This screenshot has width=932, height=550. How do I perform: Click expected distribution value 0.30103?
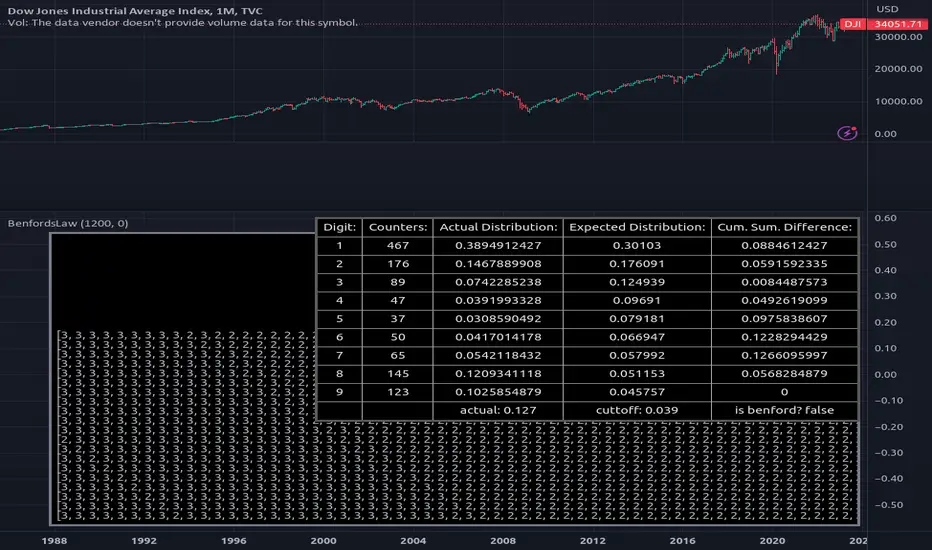point(637,246)
